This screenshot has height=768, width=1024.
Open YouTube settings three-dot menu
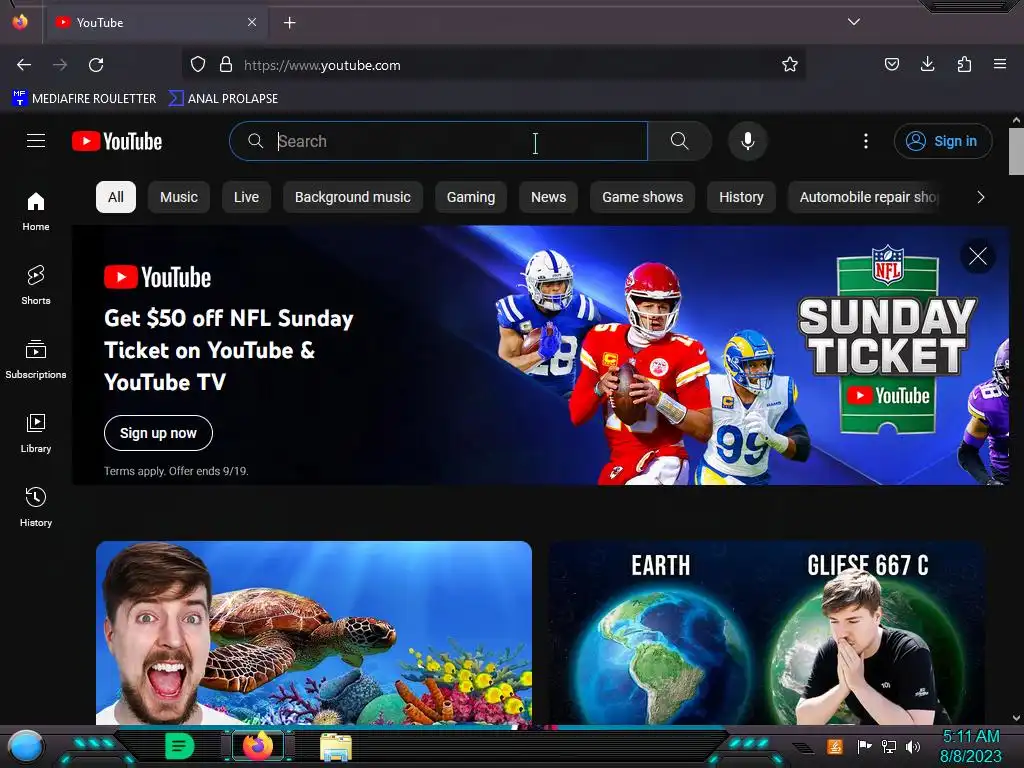click(x=866, y=141)
